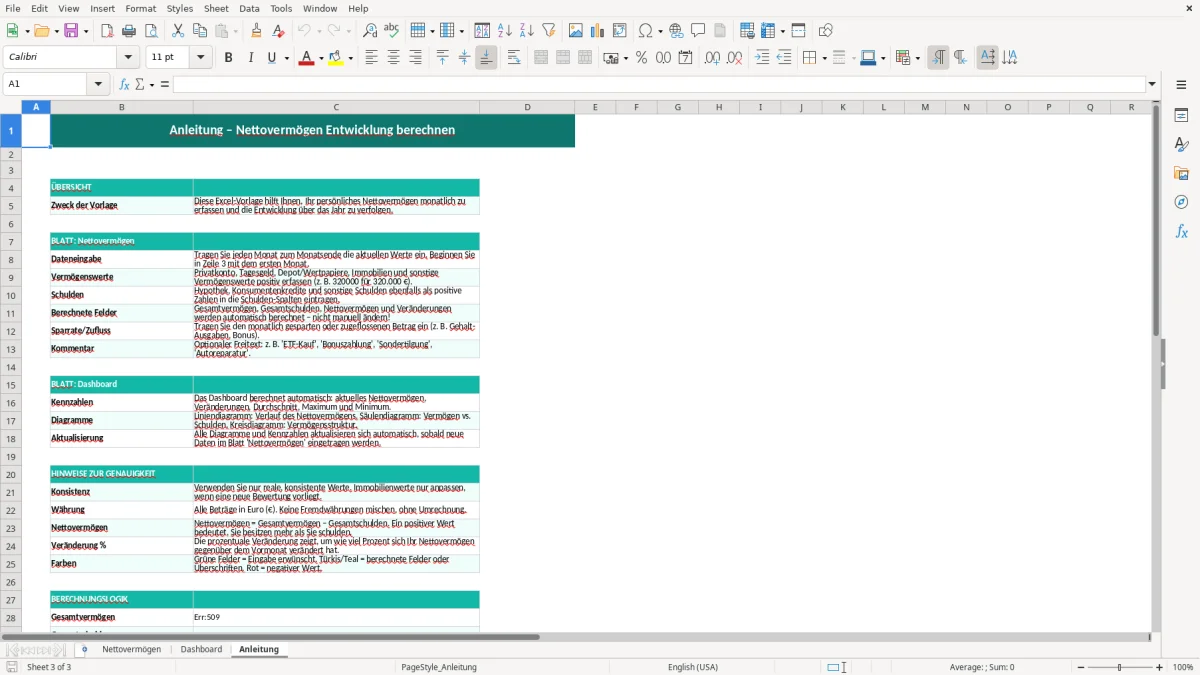Increase Indent icon

(762, 58)
